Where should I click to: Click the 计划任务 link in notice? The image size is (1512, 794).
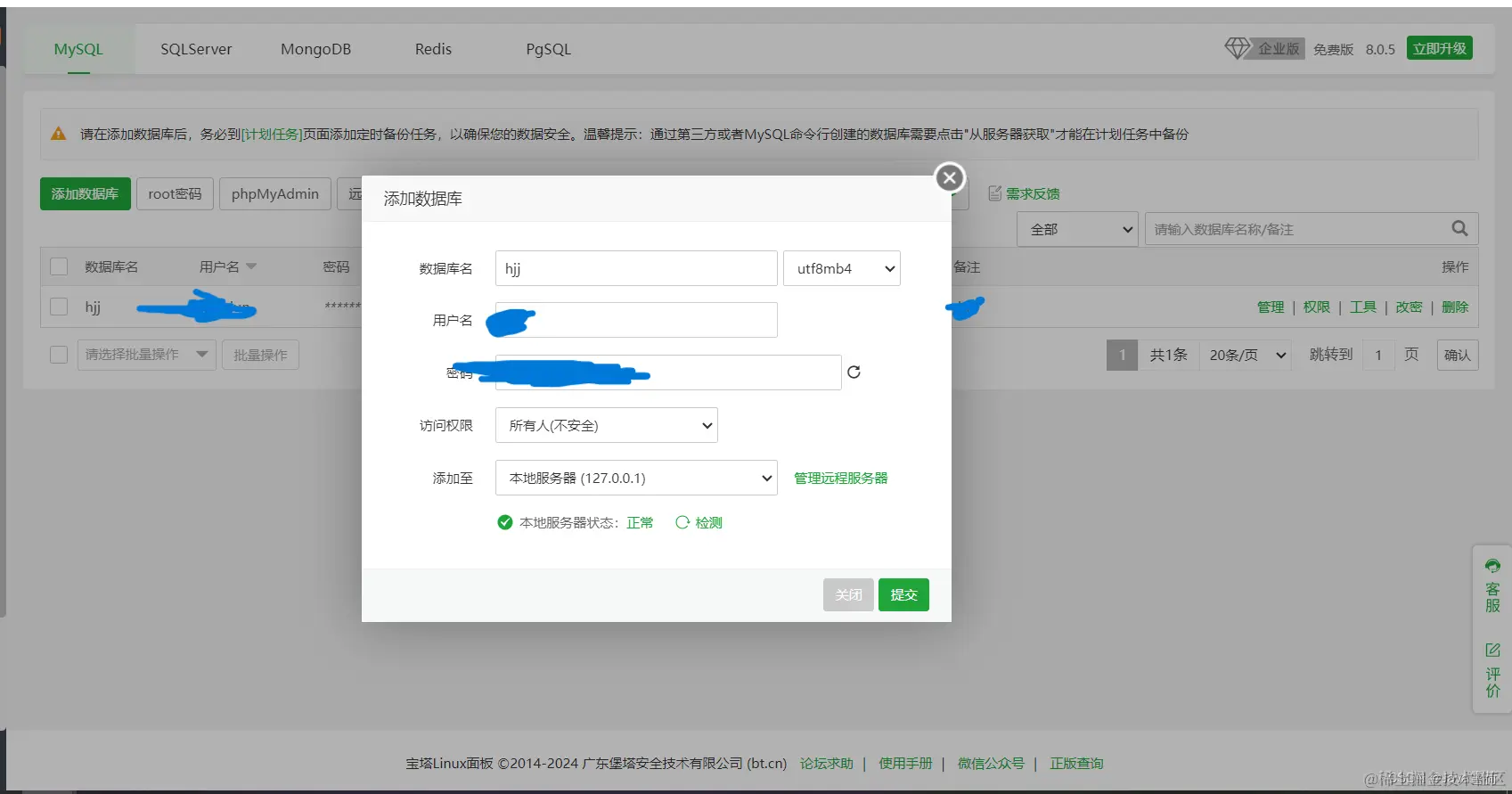[x=272, y=134]
